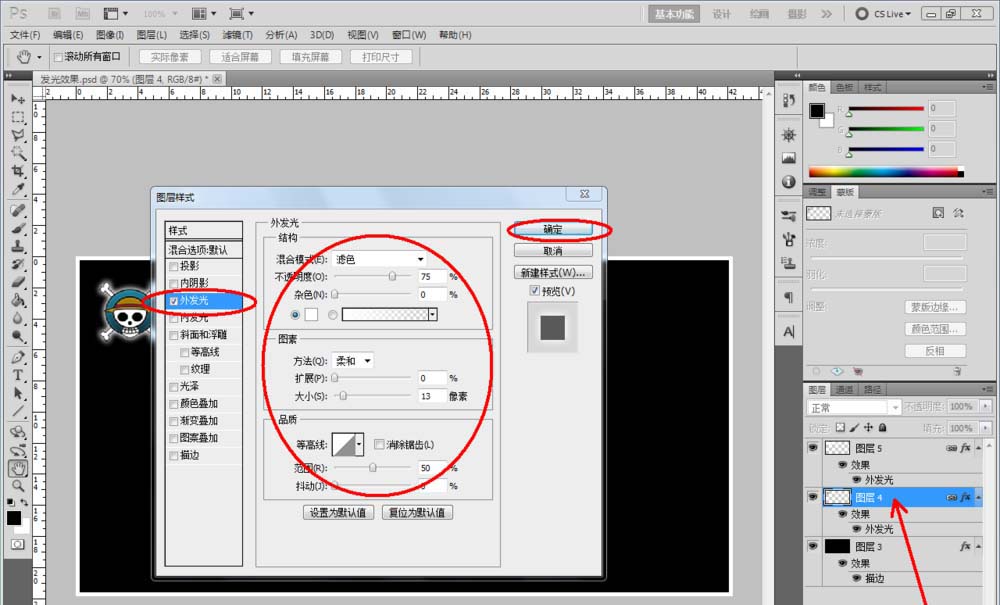
Task: Select the Clone Stamp tool
Action: click(x=18, y=246)
